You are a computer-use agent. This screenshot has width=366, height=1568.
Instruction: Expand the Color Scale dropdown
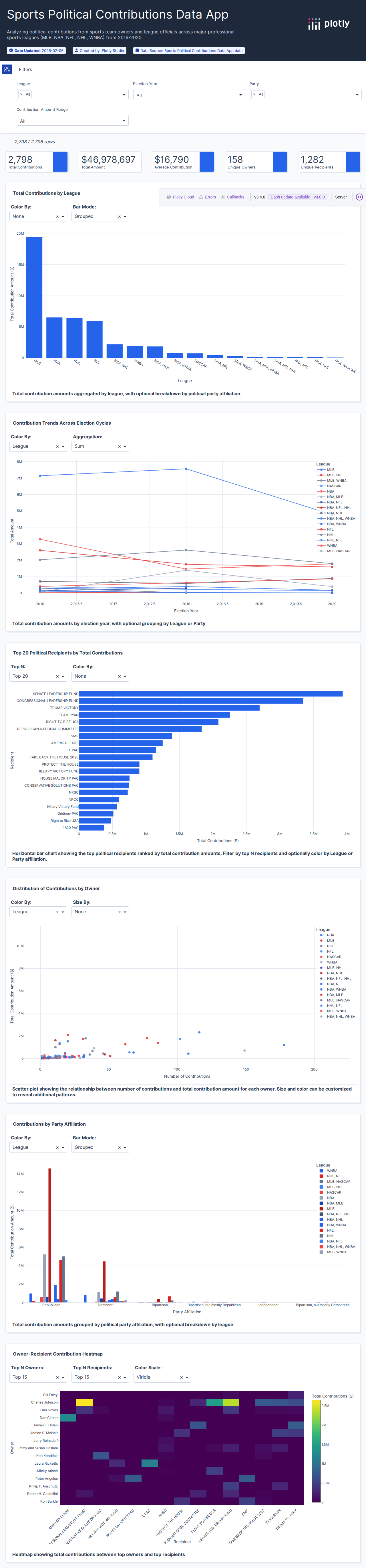pos(187,1378)
